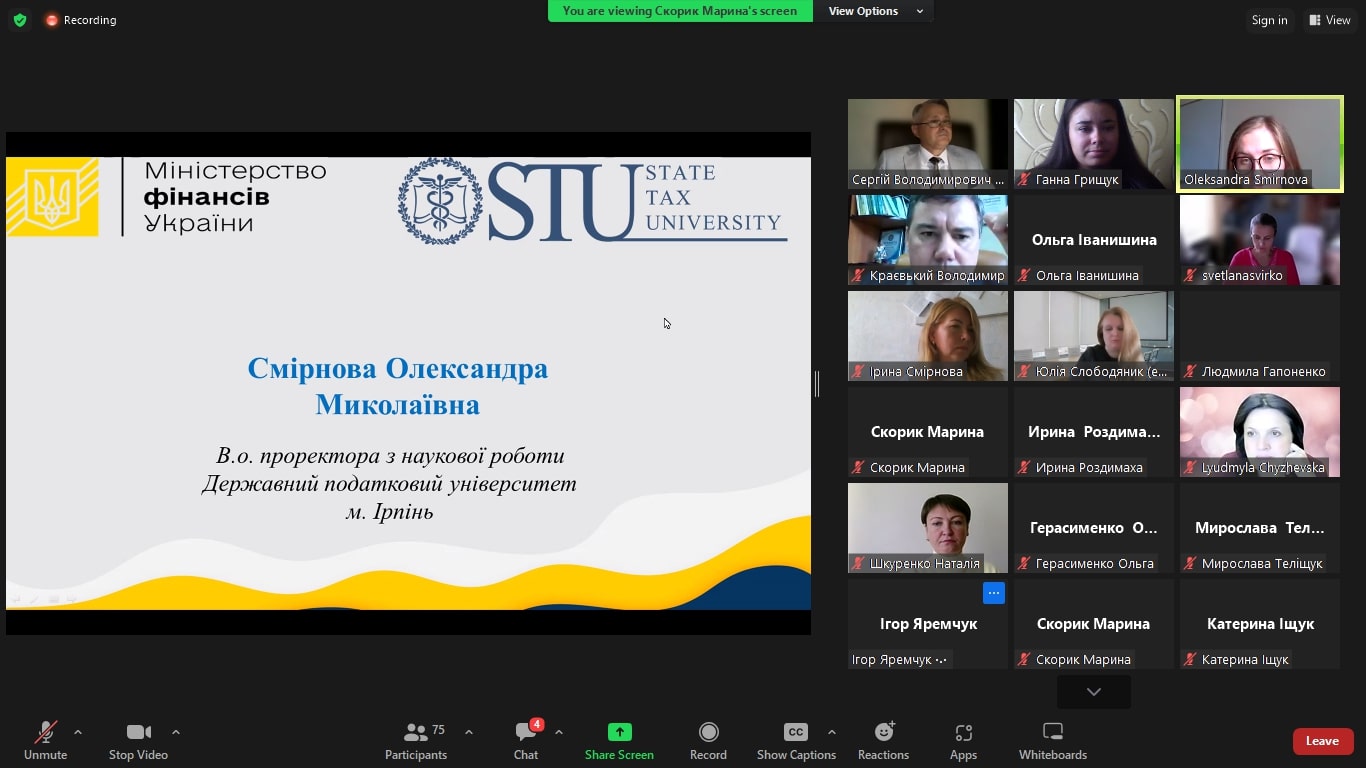Expand captions options arrow
This screenshot has height=768, width=1366.
click(832, 732)
